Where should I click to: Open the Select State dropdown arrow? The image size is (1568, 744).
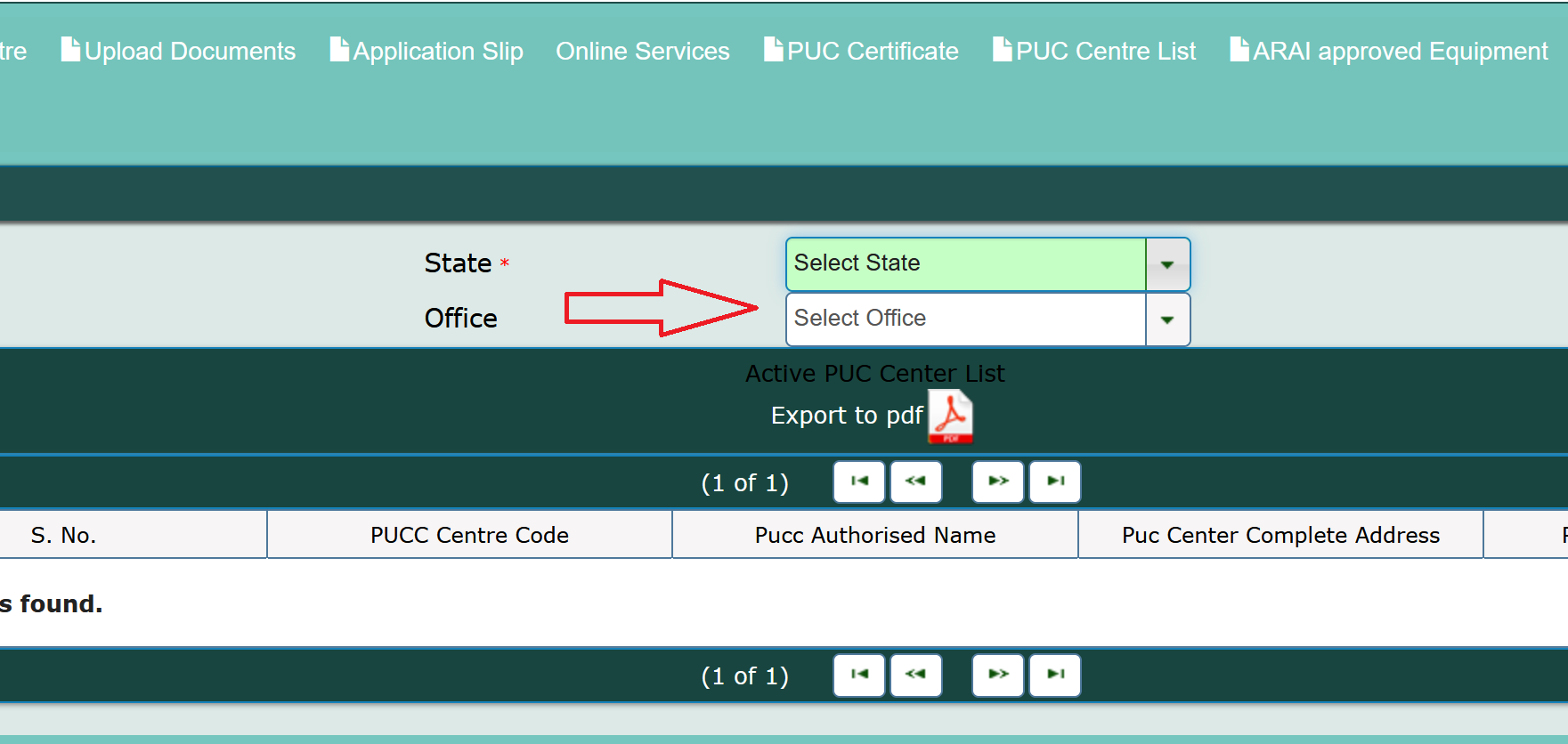(x=1167, y=264)
